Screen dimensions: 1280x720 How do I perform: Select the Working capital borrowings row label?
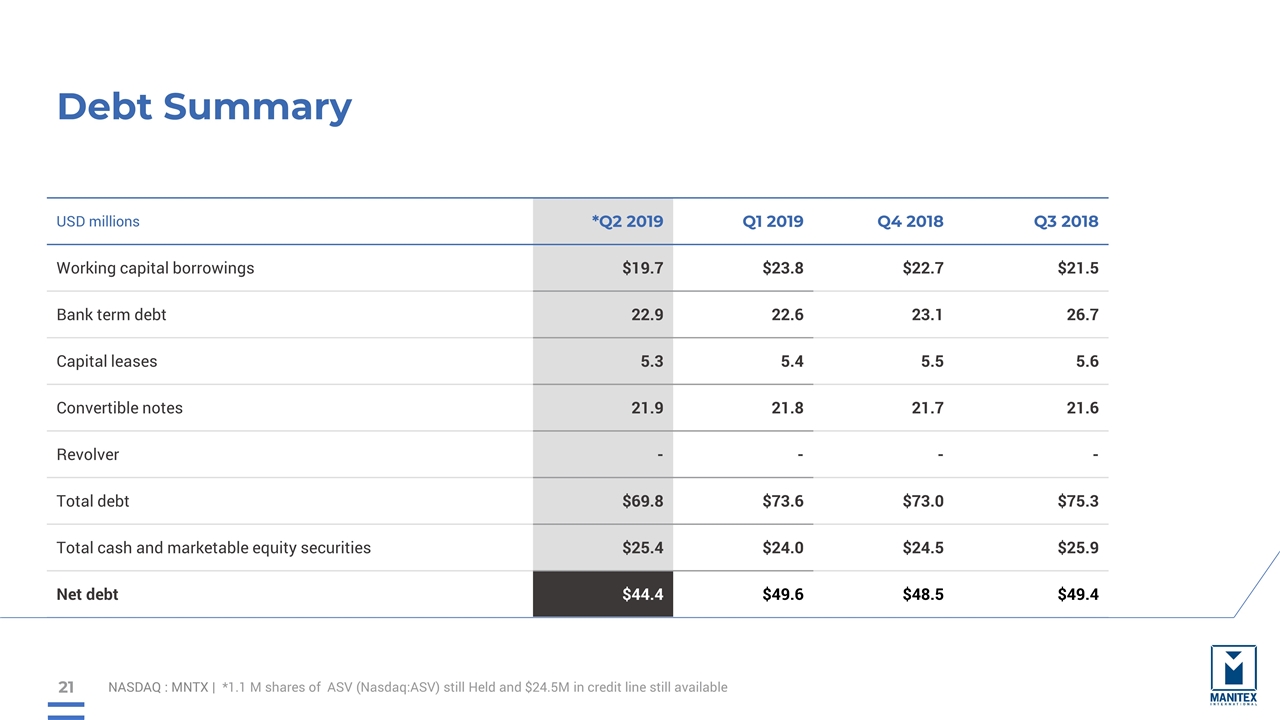pyautogui.click(x=155, y=268)
